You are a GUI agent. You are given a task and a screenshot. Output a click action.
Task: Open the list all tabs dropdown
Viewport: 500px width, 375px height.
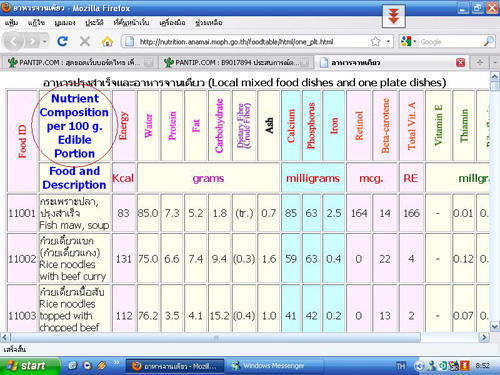click(x=495, y=62)
